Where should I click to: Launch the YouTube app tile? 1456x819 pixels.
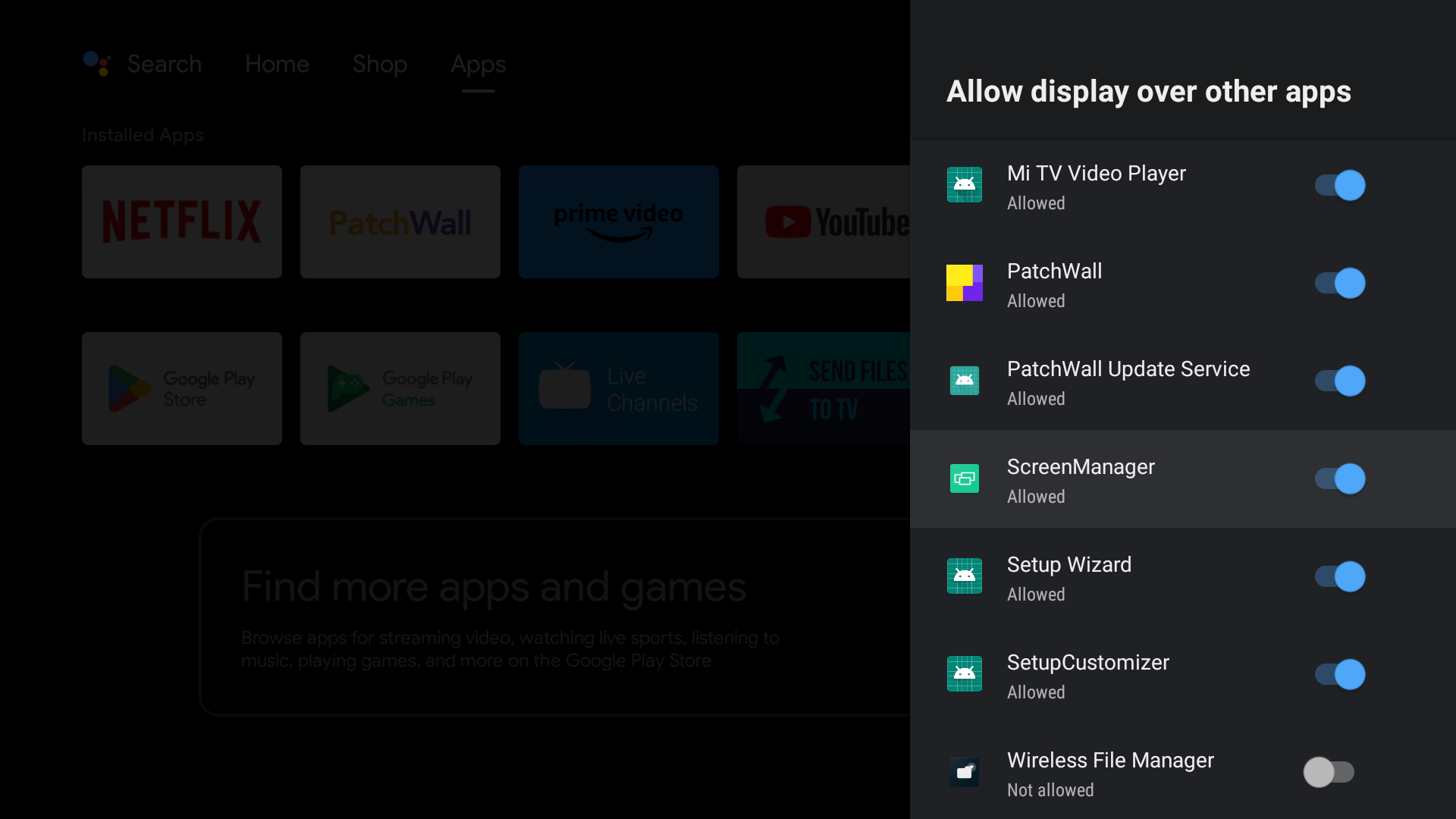click(x=824, y=221)
